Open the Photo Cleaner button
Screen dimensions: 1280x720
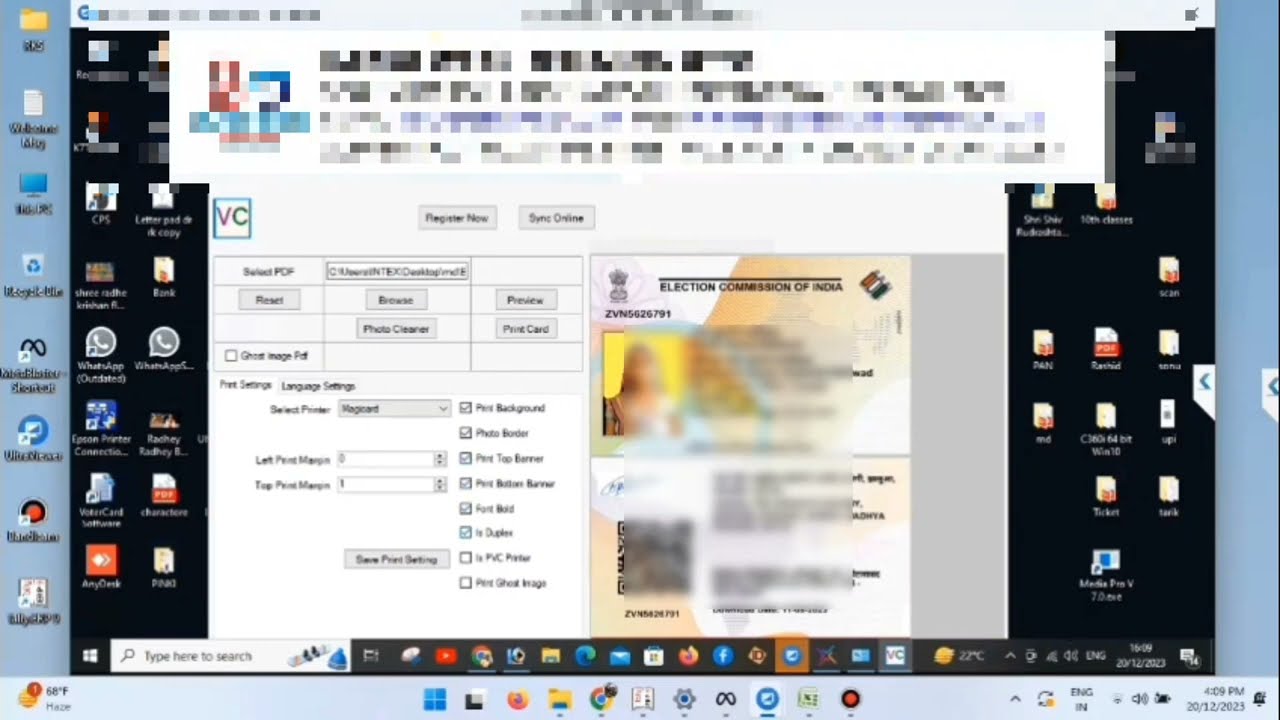click(396, 329)
